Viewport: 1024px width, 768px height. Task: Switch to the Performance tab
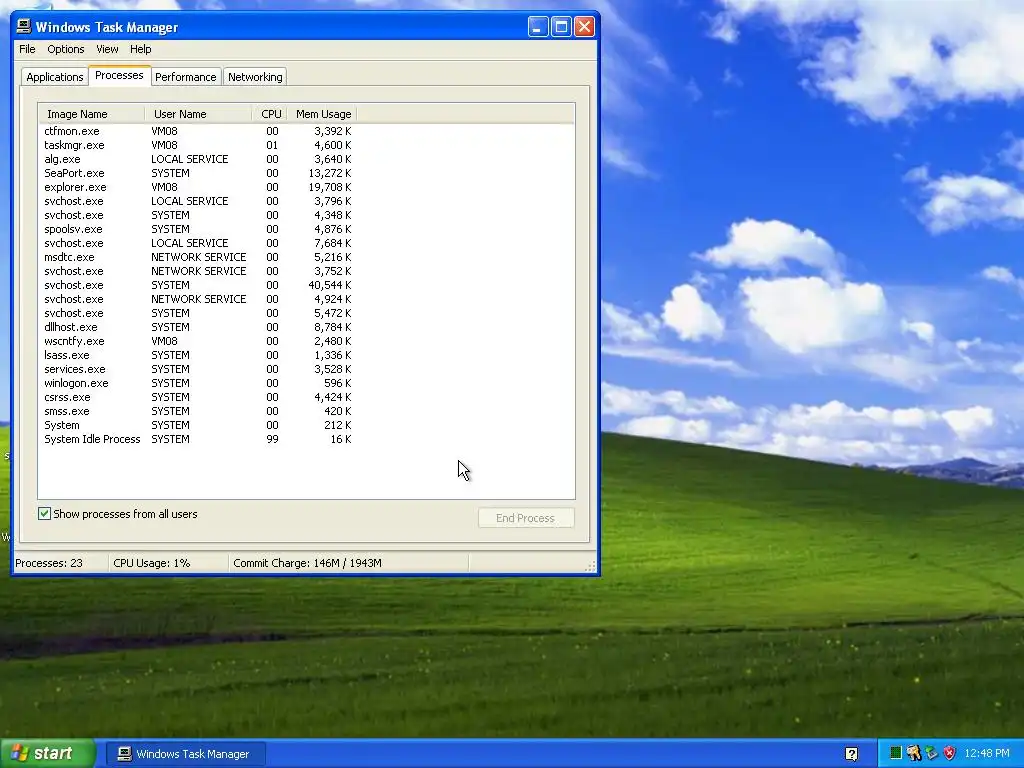[185, 77]
